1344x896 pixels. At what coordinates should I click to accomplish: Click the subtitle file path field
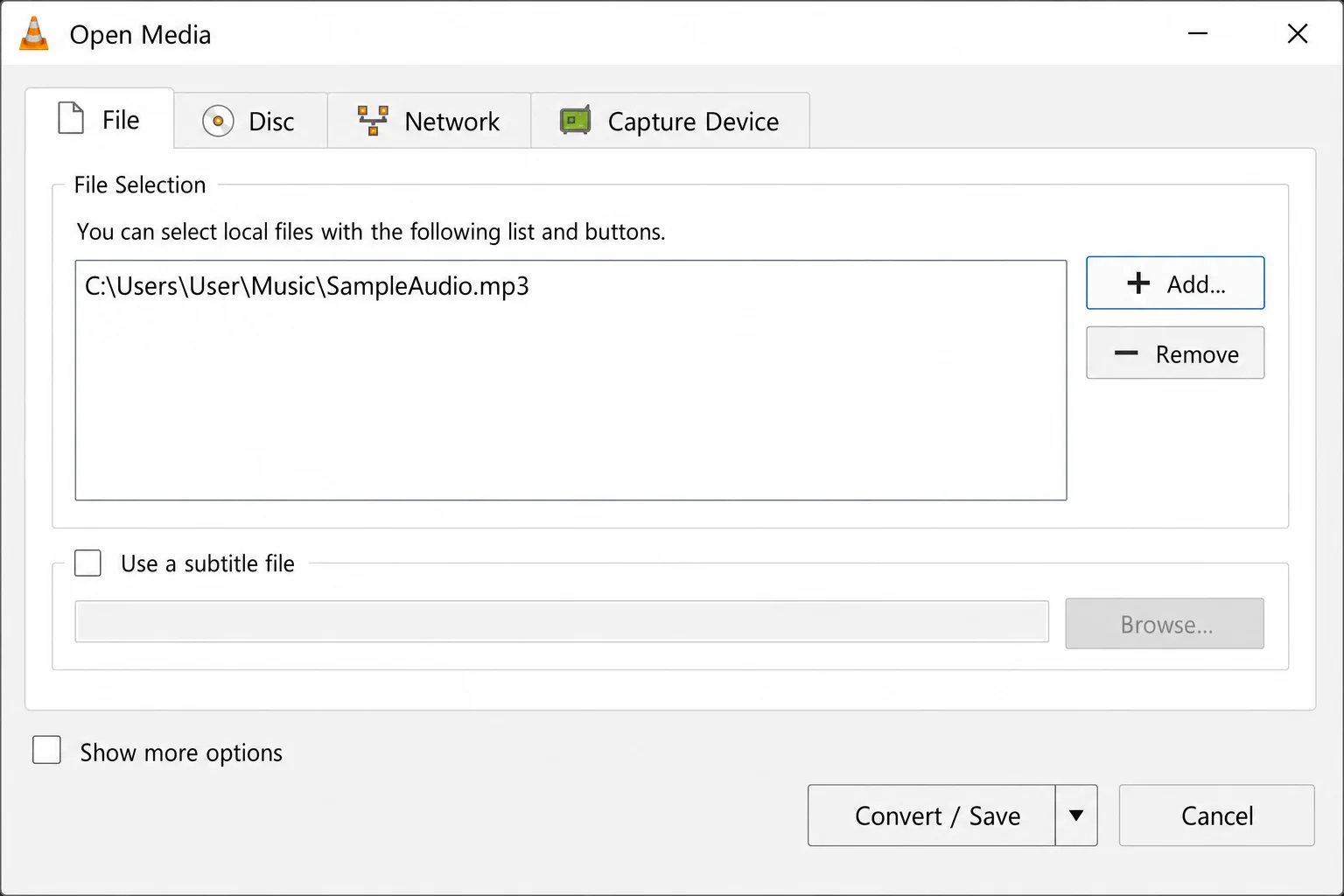pos(562,622)
